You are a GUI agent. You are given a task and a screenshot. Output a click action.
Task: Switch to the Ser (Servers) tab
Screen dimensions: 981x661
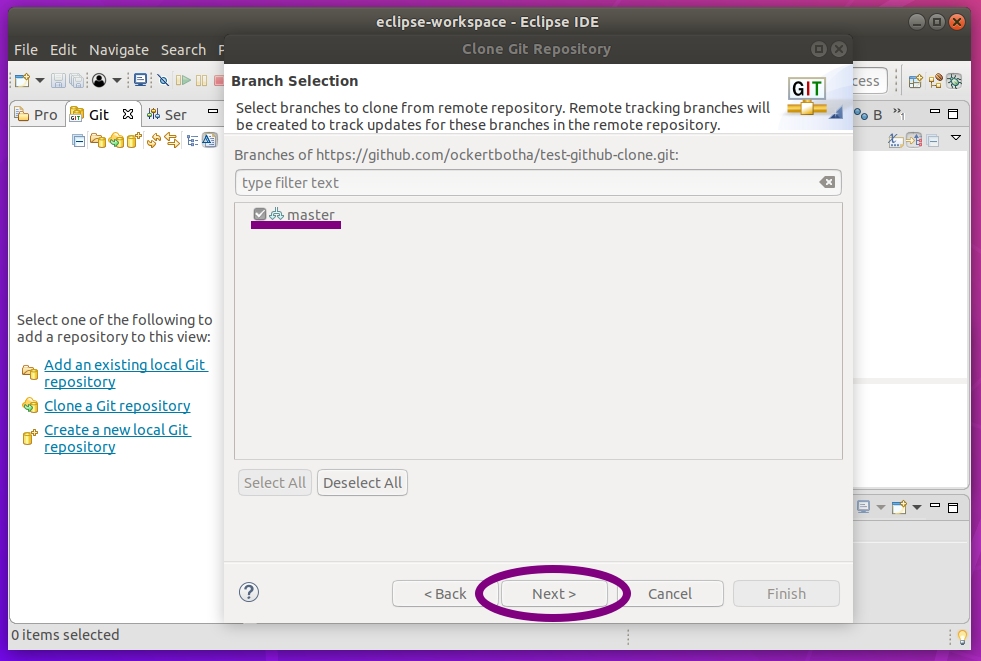(x=166, y=114)
